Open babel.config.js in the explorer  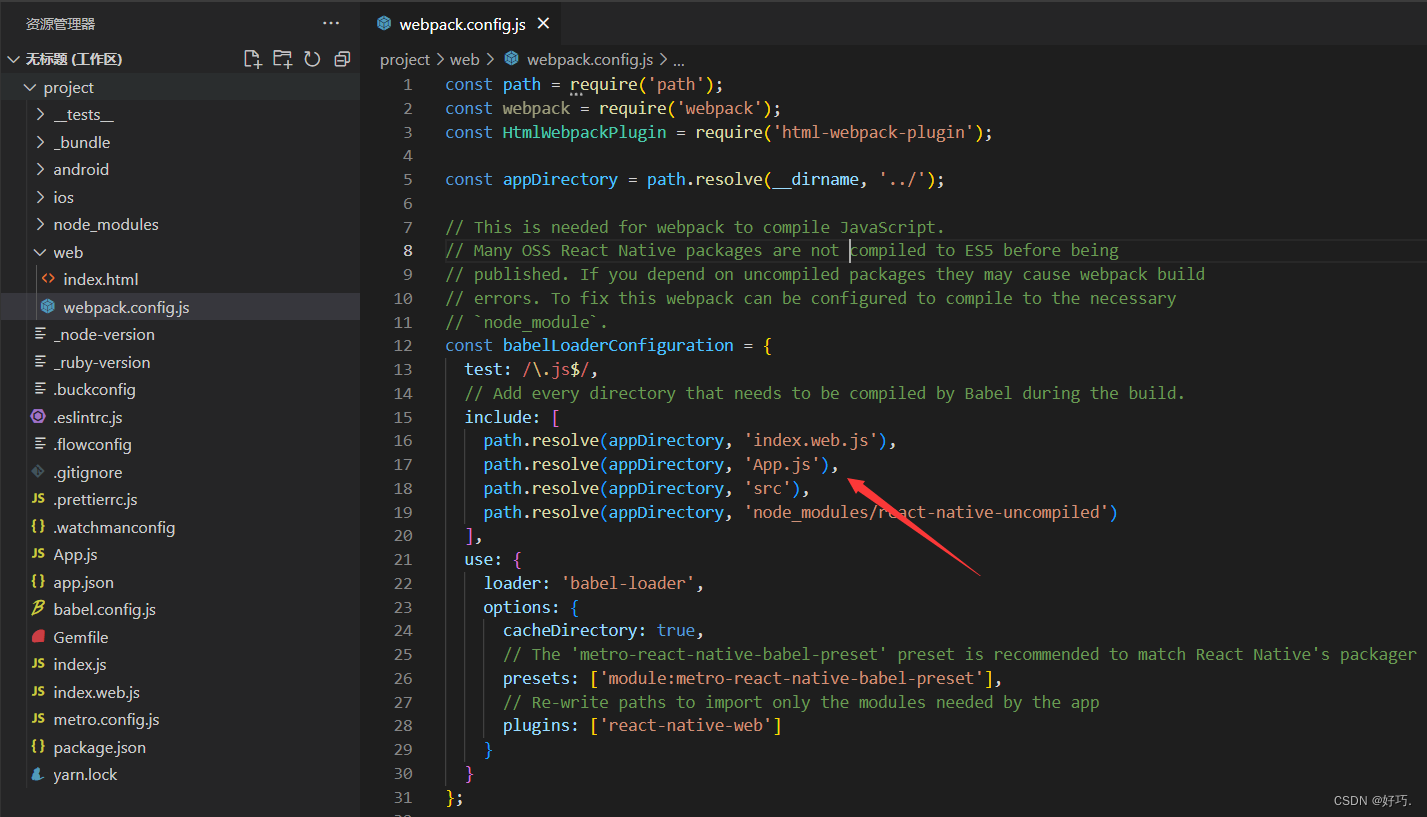pyautogui.click(x=180, y=610)
